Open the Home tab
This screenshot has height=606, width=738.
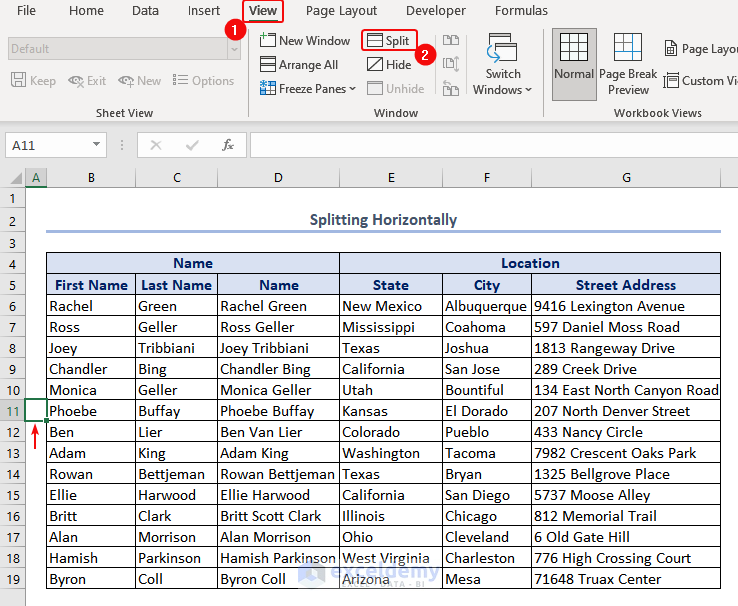click(x=86, y=10)
